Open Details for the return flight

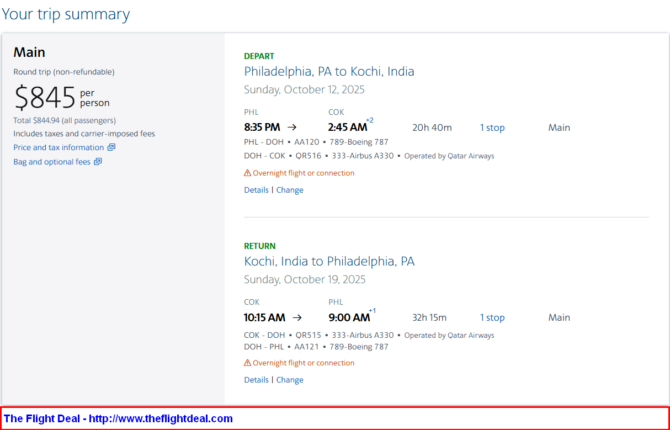click(256, 380)
